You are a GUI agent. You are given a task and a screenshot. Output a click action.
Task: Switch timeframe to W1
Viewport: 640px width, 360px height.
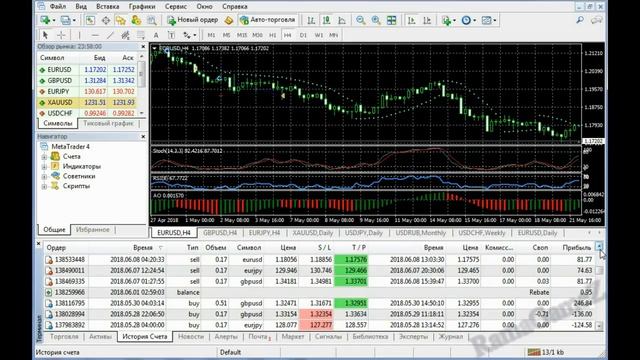click(x=318, y=35)
